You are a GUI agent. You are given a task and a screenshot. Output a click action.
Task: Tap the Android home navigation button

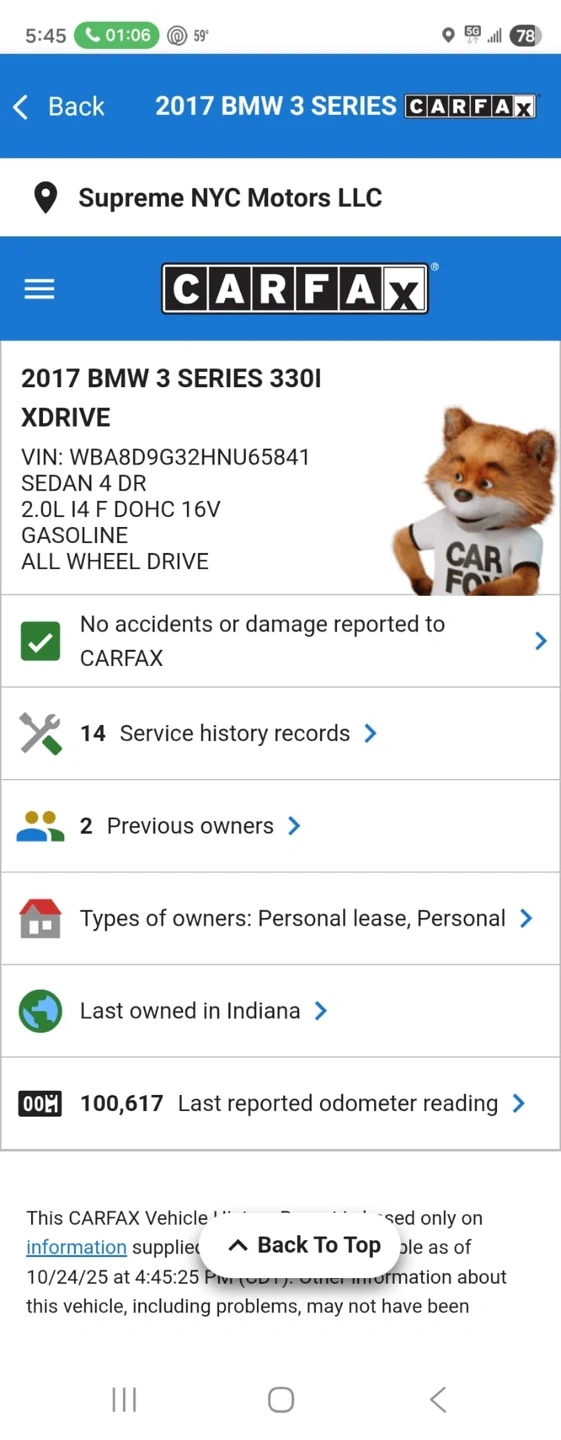(x=281, y=1399)
